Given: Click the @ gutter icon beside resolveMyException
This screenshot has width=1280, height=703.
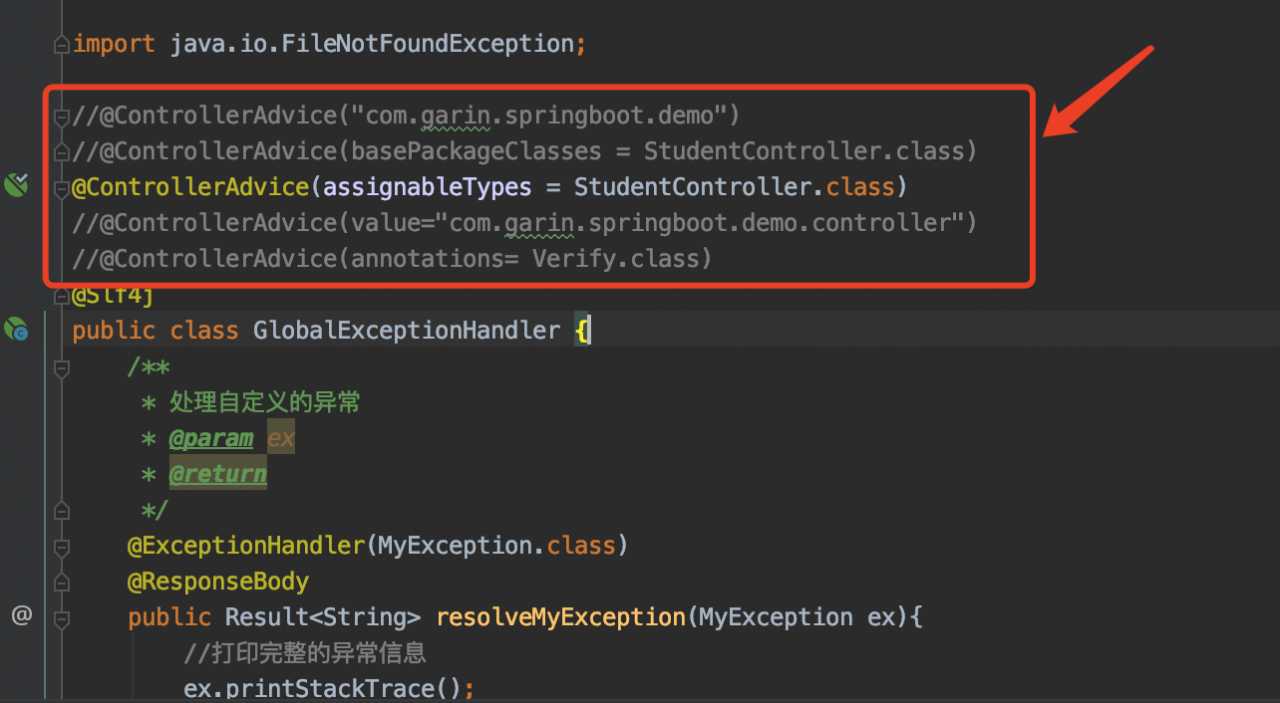Looking at the screenshot, I should (21, 615).
